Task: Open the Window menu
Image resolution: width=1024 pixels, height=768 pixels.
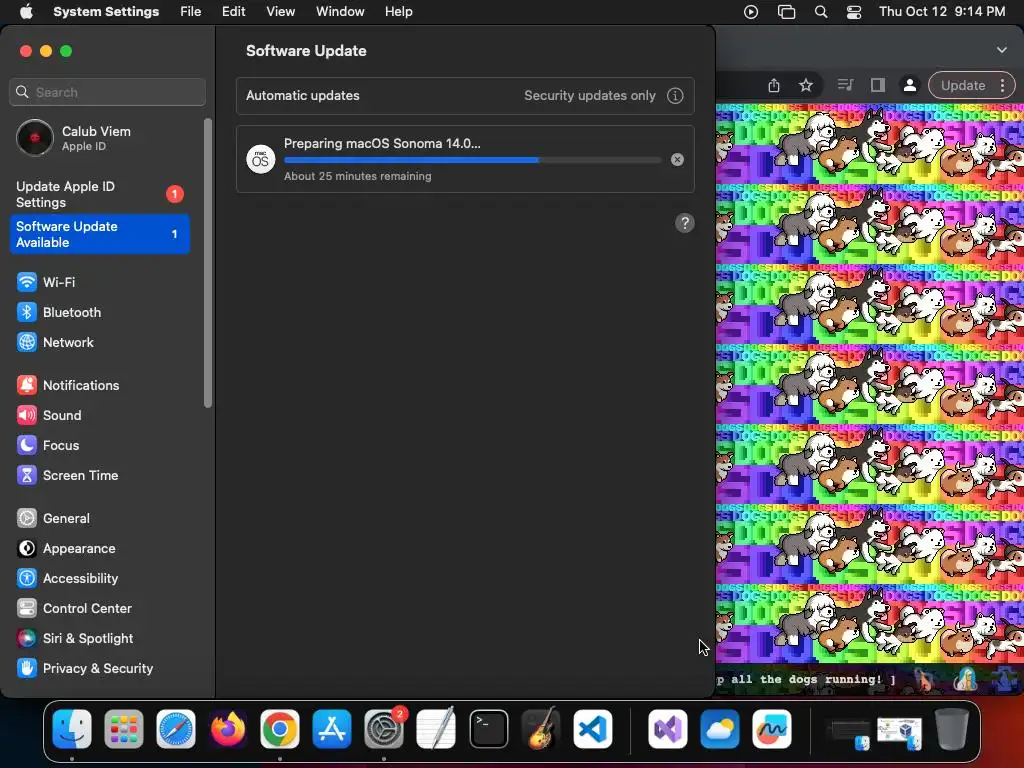Action: click(340, 12)
